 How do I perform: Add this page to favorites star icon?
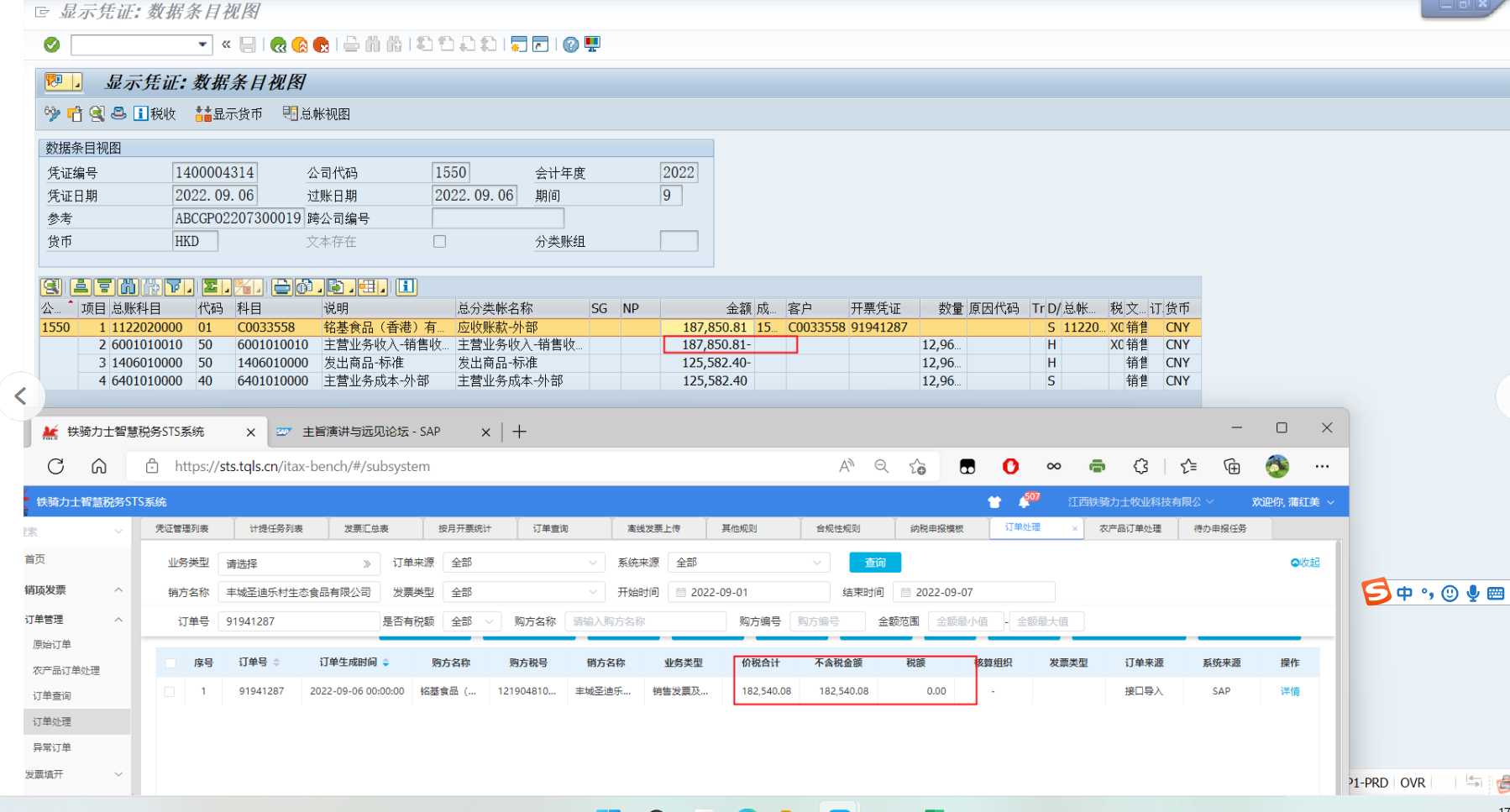(x=917, y=466)
